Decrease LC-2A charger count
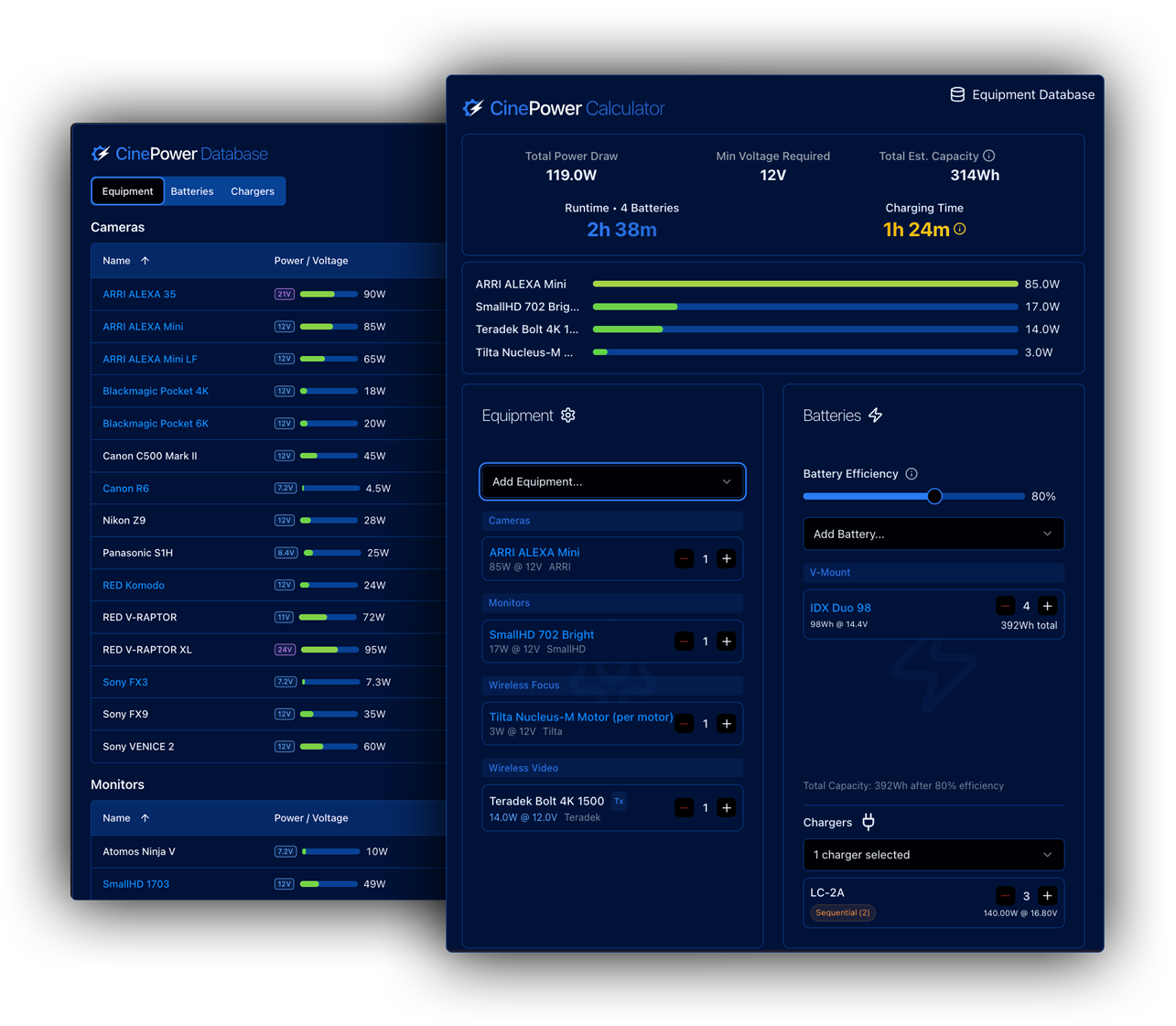The image size is (1176, 1026). click(1005, 895)
